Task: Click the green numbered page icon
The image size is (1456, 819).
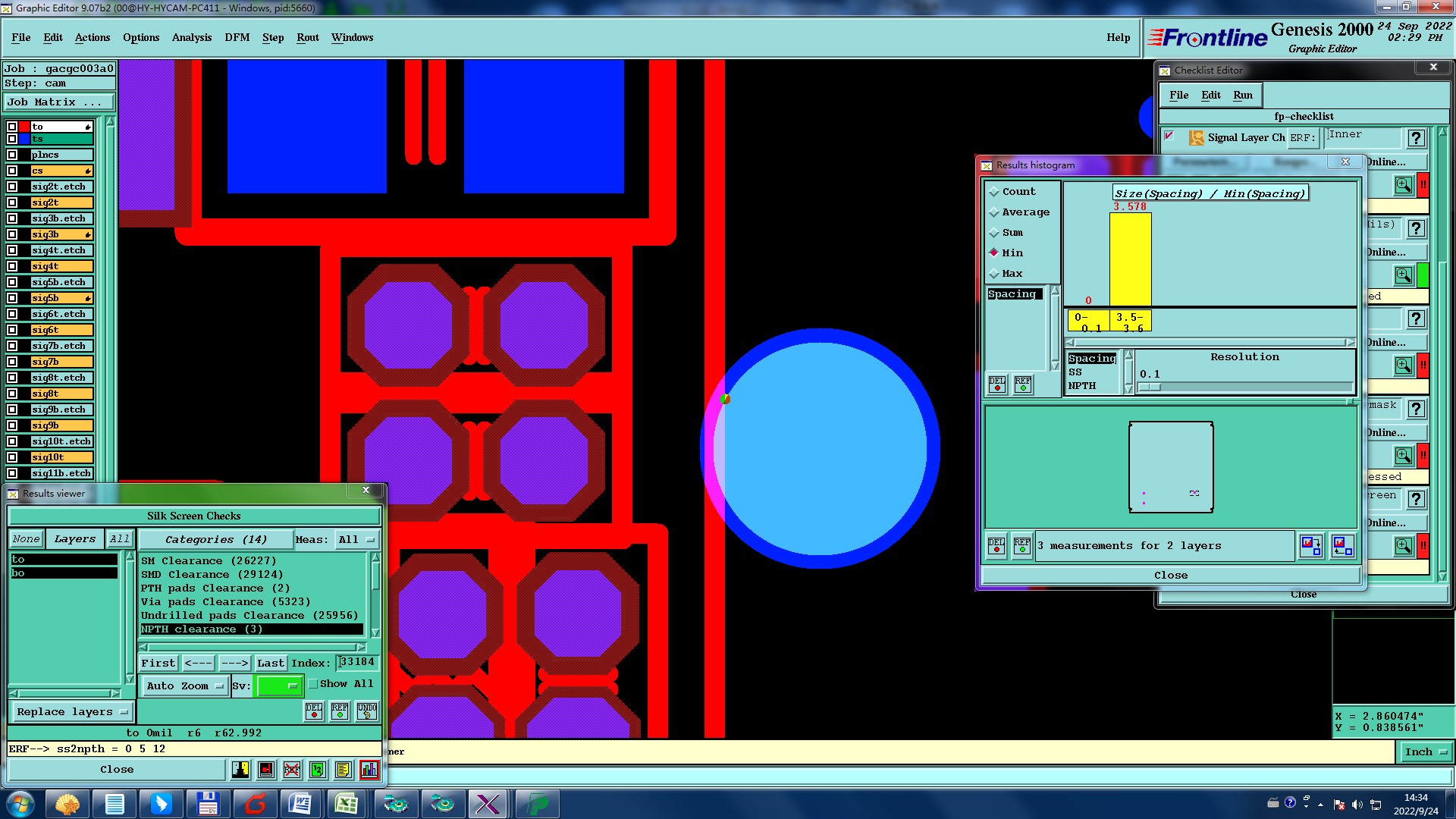Action: click(x=318, y=770)
